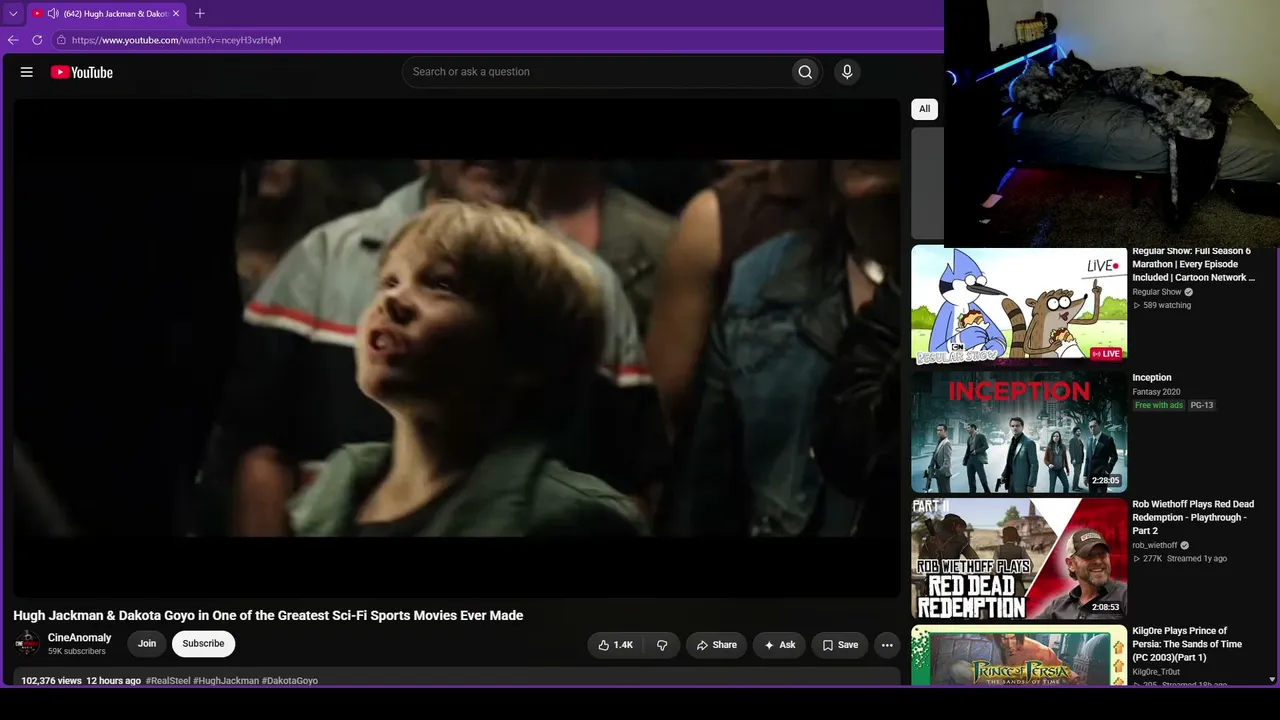Image resolution: width=1280 pixels, height=720 pixels.
Task: View site information icon in address bar
Action: [61, 40]
